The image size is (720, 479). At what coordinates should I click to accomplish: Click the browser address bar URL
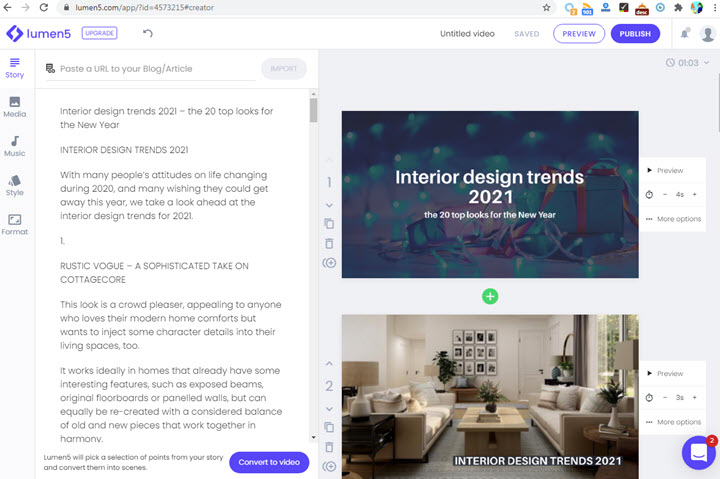(144, 7)
